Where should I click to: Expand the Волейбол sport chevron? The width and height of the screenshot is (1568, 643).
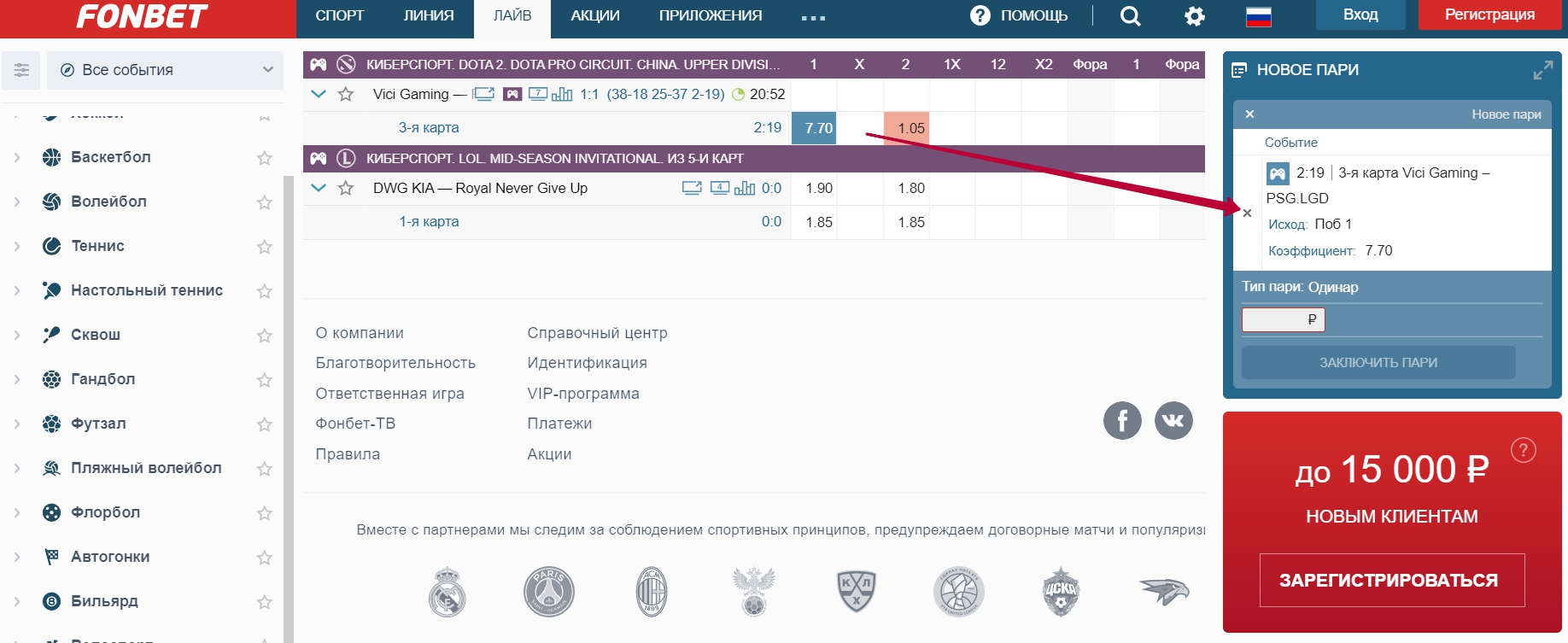click(17, 202)
